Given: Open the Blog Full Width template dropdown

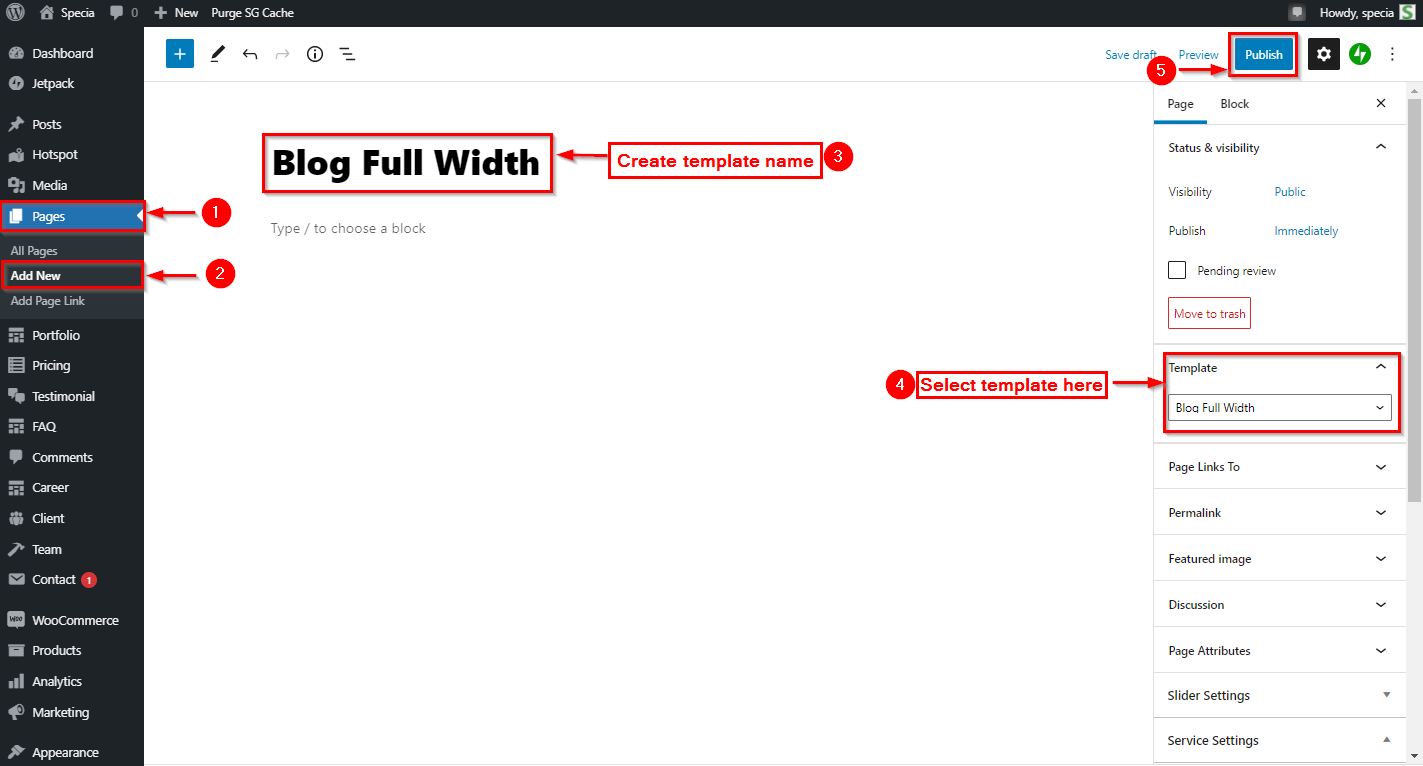Looking at the screenshot, I should click(1279, 407).
